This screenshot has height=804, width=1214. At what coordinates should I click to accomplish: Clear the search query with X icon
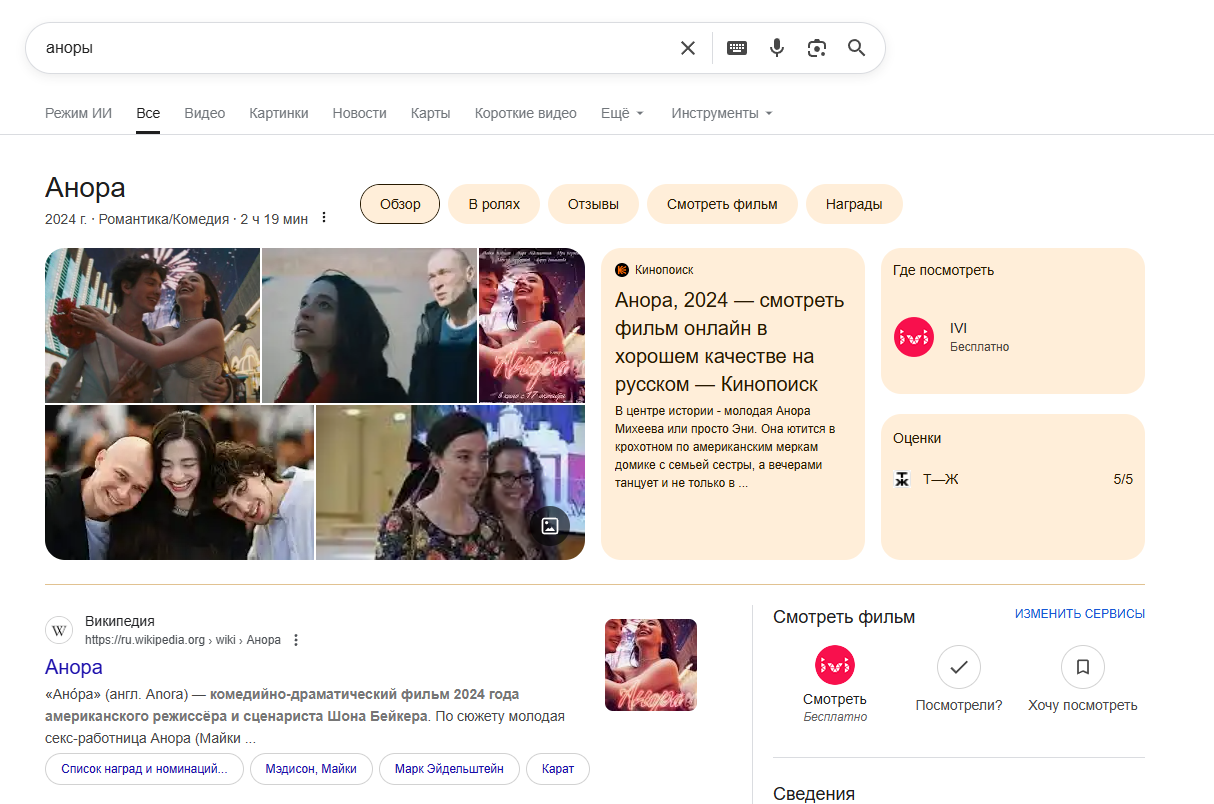688,48
